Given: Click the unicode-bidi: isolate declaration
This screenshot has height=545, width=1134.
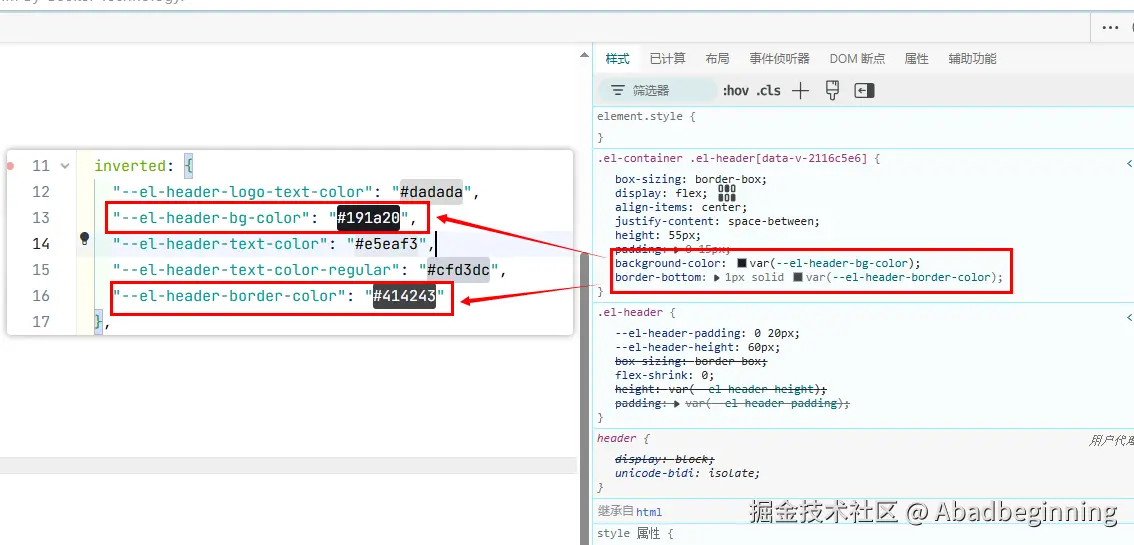Looking at the screenshot, I should pos(688,473).
